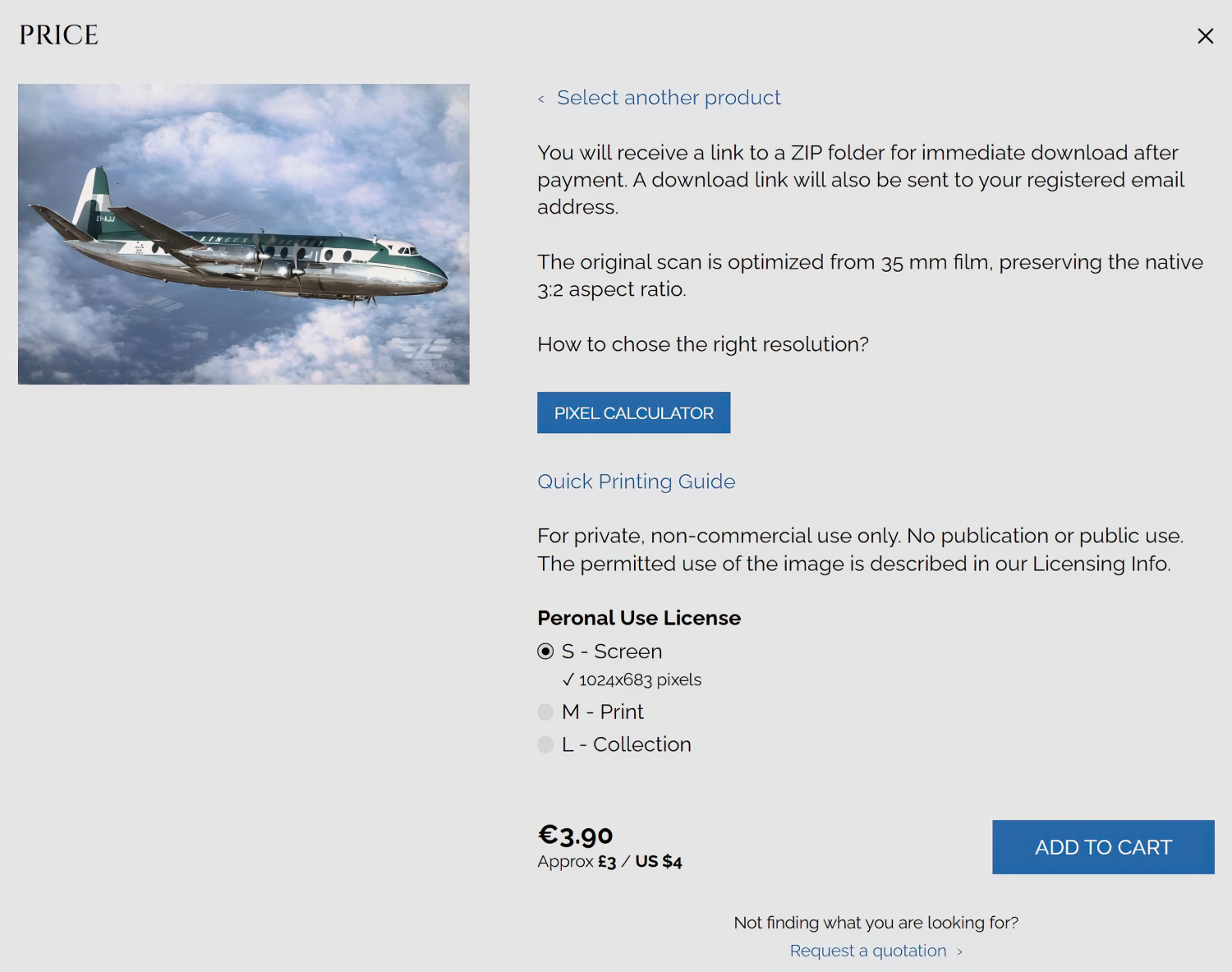Click the Licensing Info text
Screen dimensions: 1232x972
(1101, 564)
